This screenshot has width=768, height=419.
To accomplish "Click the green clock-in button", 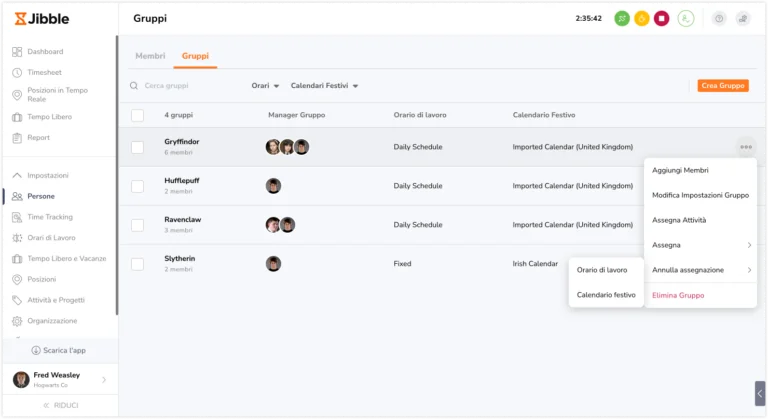I will click(622, 19).
